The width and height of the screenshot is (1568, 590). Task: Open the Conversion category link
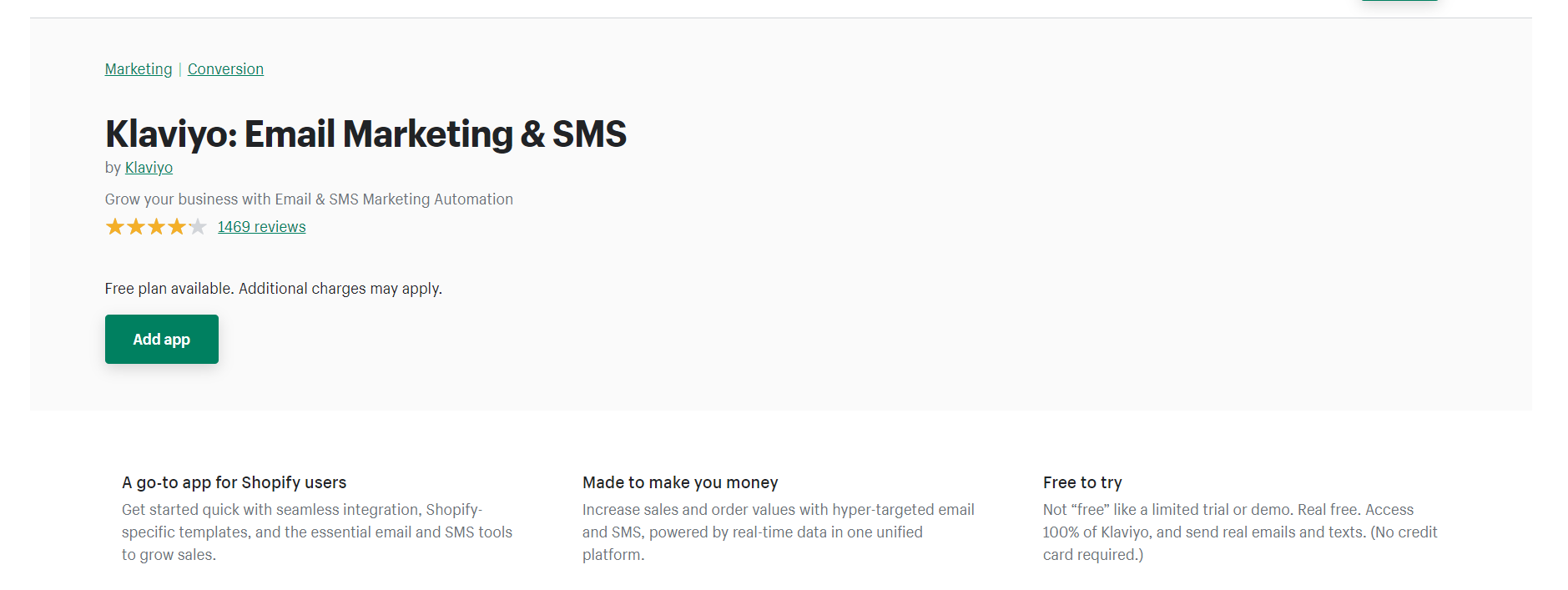click(x=225, y=69)
